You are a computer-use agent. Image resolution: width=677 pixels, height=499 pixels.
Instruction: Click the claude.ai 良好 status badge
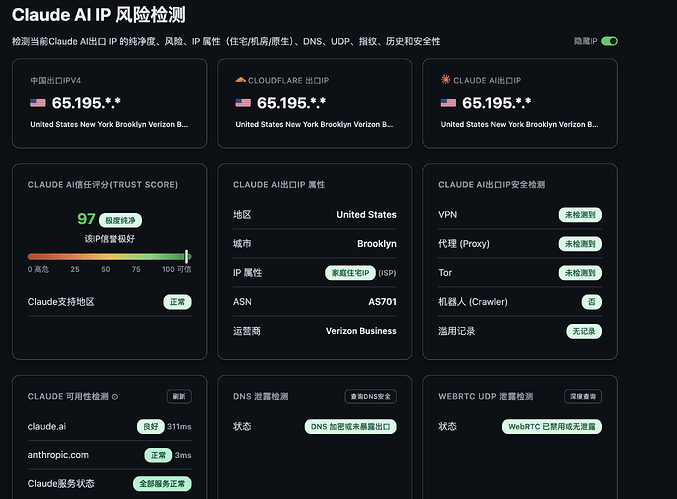click(151, 426)
